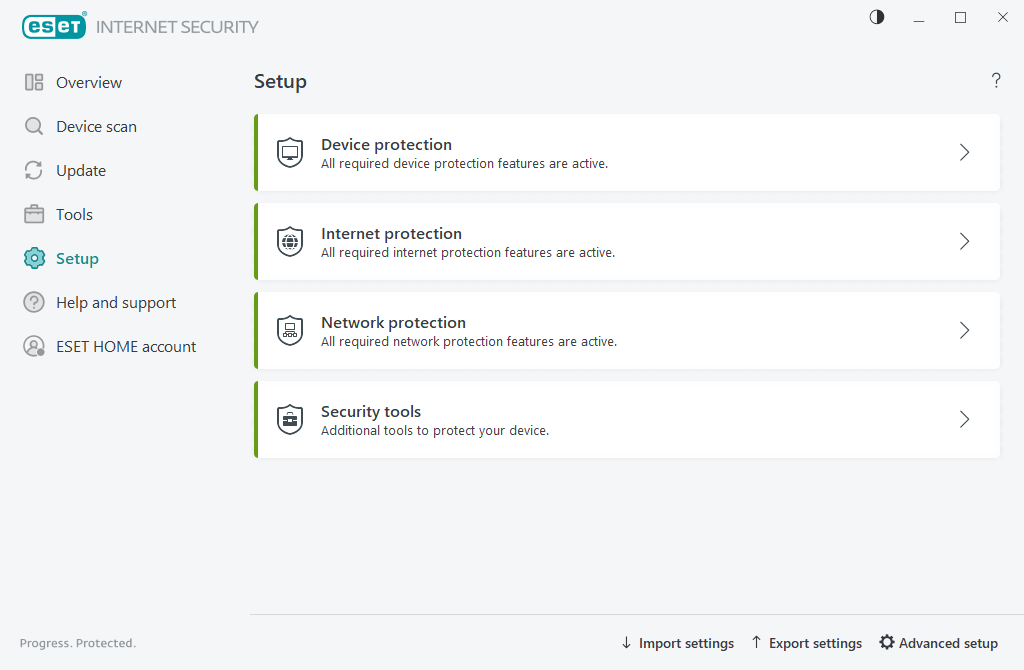The width and height of the screenshot is (1024, 670).
Task: Expand Security tools with its chevron
Action: pyautogui.click(x=965, y=419)
